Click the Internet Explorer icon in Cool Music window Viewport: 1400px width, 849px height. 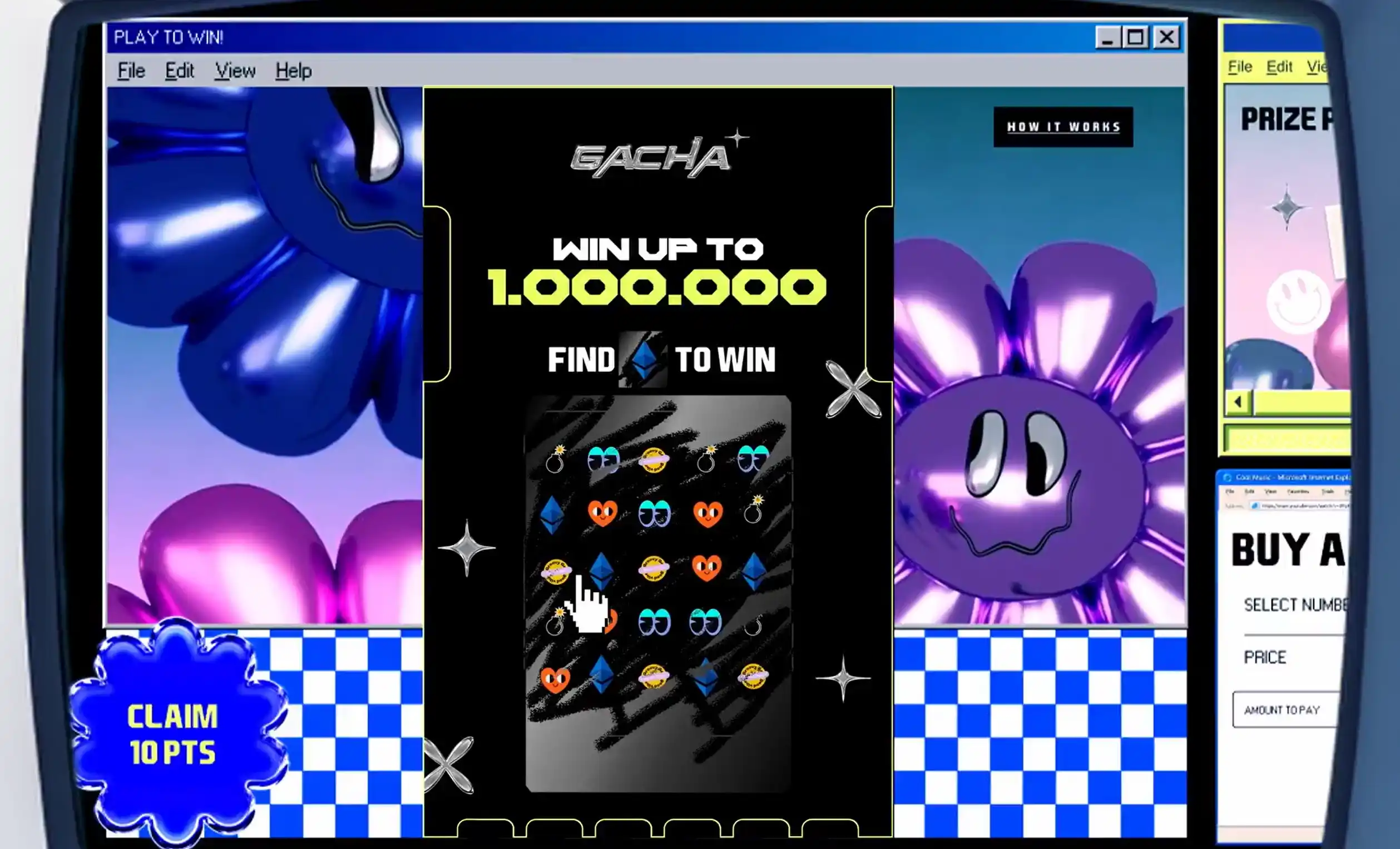pyautogui.click(x=1226, y=478)
